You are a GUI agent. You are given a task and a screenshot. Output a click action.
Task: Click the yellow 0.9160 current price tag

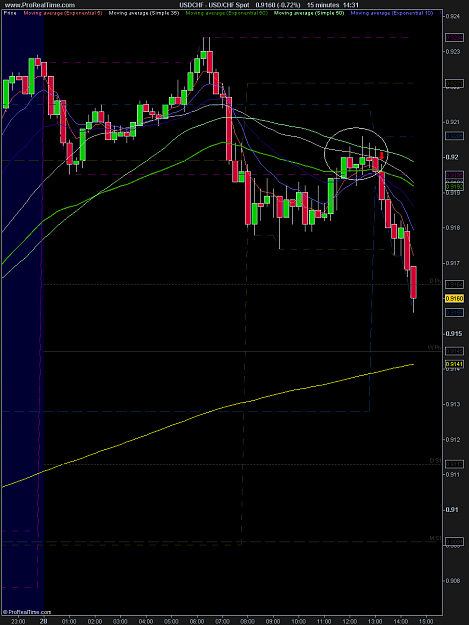pos(454,299)
